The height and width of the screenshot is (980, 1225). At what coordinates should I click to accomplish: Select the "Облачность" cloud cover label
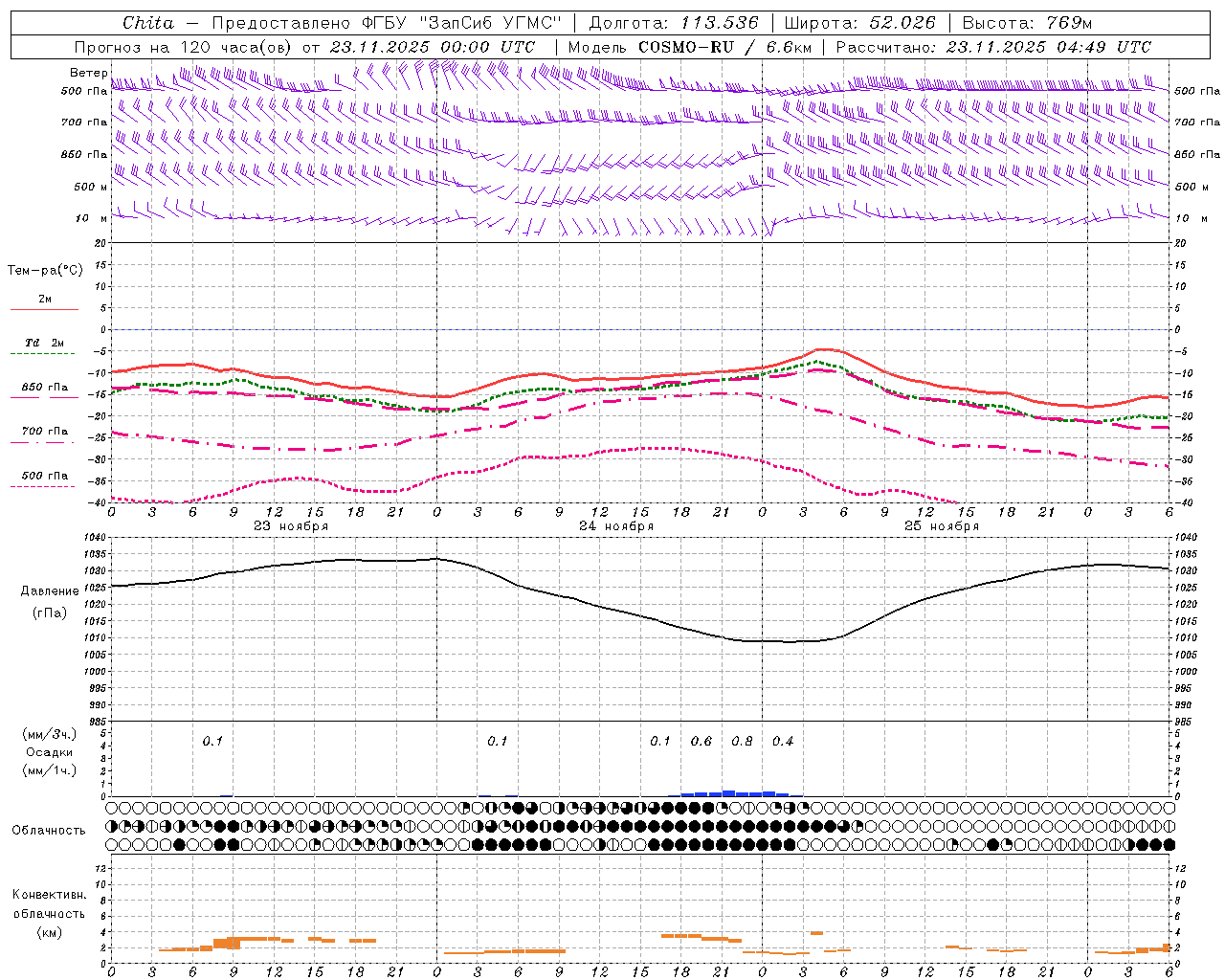click(49, 831)
